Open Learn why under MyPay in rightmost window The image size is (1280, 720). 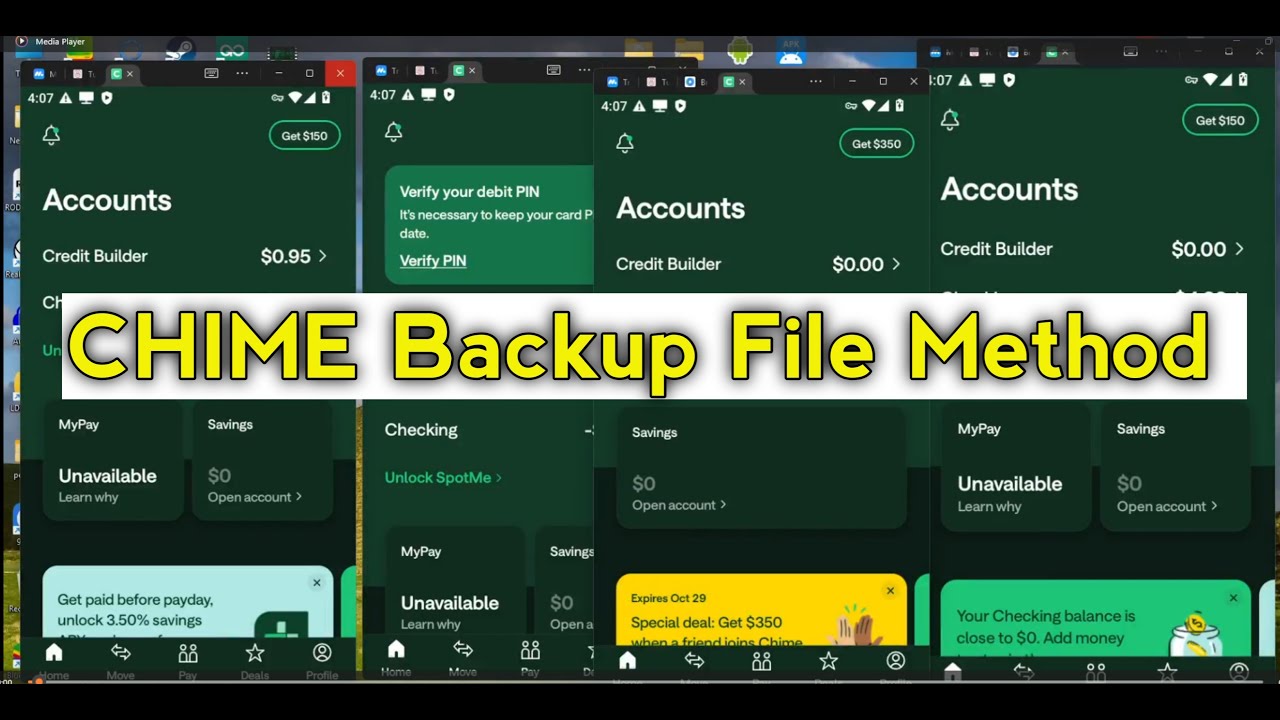pos(989,507)
